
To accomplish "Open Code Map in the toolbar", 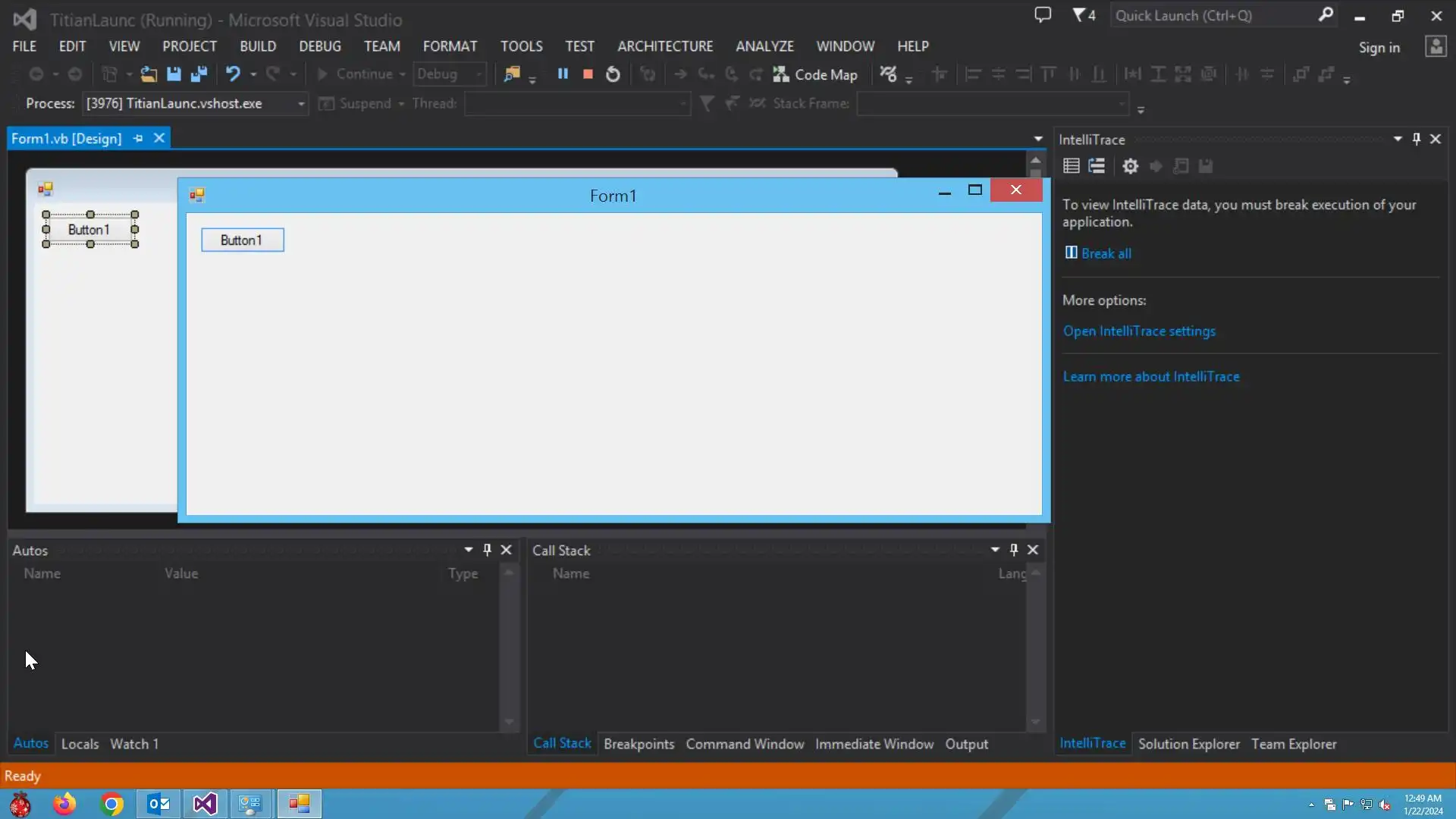I will click(x=816, y=74).
